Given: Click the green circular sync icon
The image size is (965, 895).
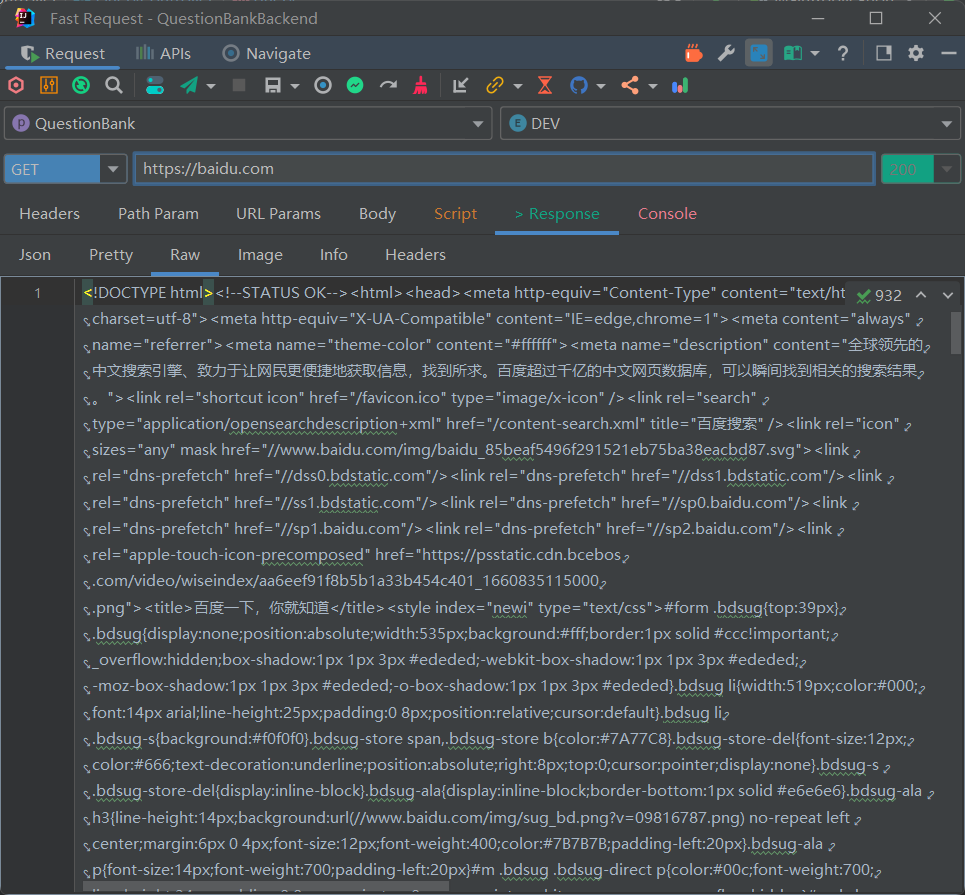Looking at the screenshot, I should coord(81,86).
